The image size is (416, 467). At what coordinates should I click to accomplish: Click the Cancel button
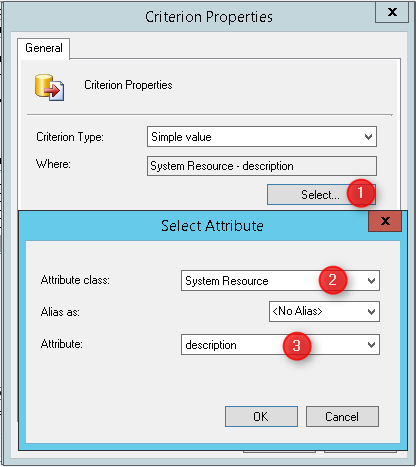[x=342, y=416]
